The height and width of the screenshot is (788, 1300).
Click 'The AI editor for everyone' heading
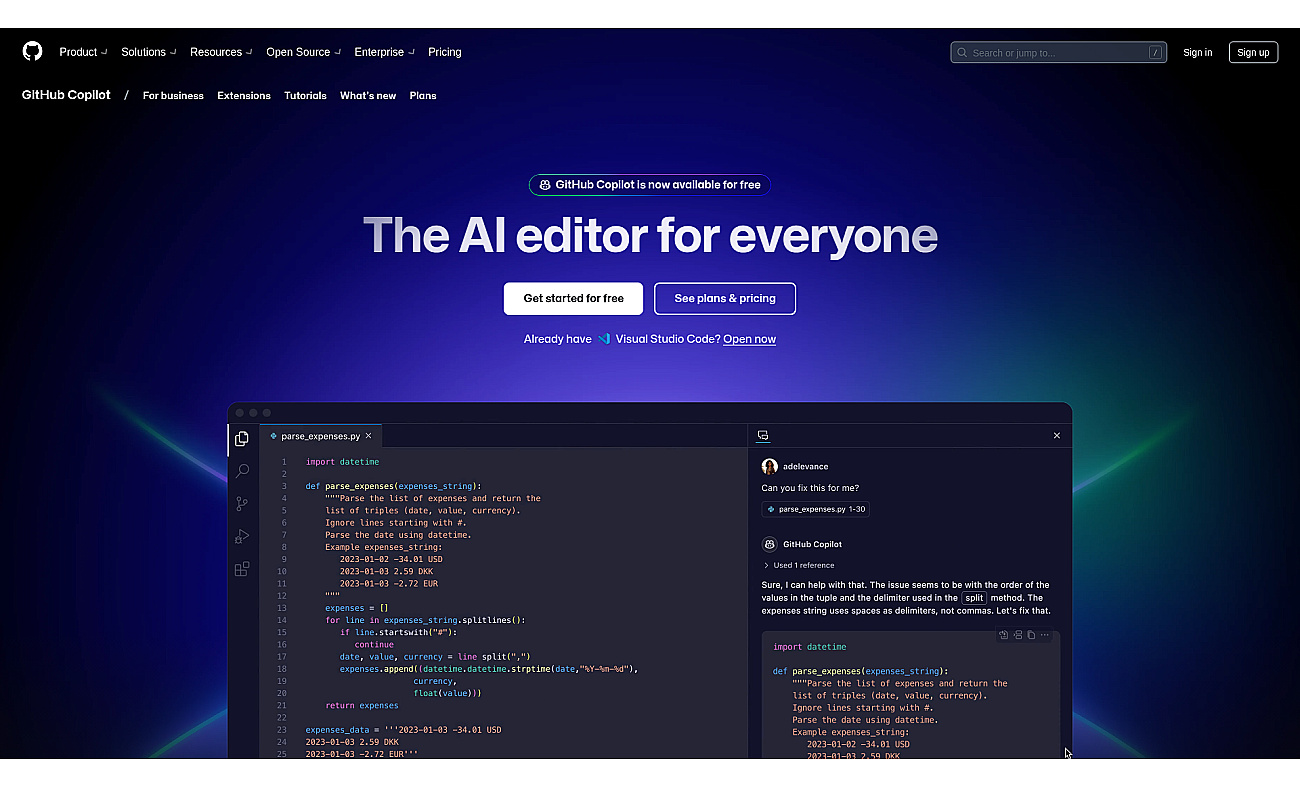point(650,236)
